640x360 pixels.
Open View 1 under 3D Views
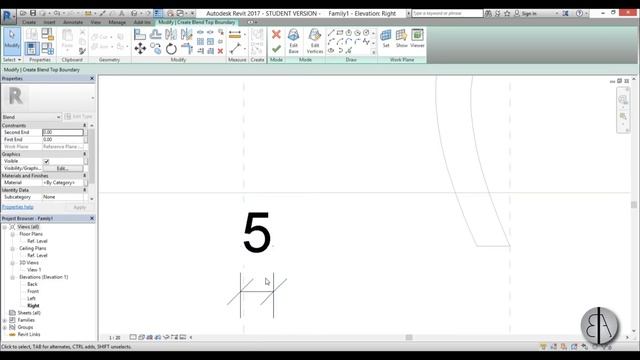coord(34,270)
